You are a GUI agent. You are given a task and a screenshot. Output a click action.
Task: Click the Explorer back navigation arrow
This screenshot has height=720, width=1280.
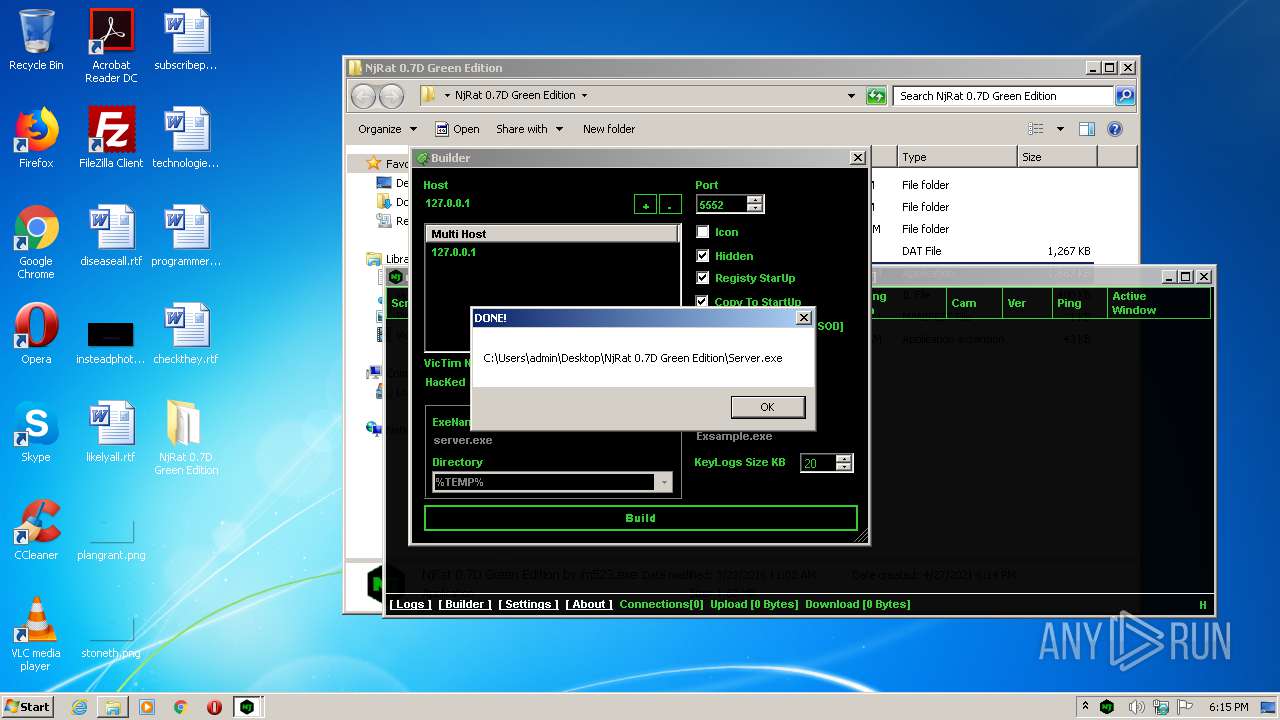click(363, 96)
